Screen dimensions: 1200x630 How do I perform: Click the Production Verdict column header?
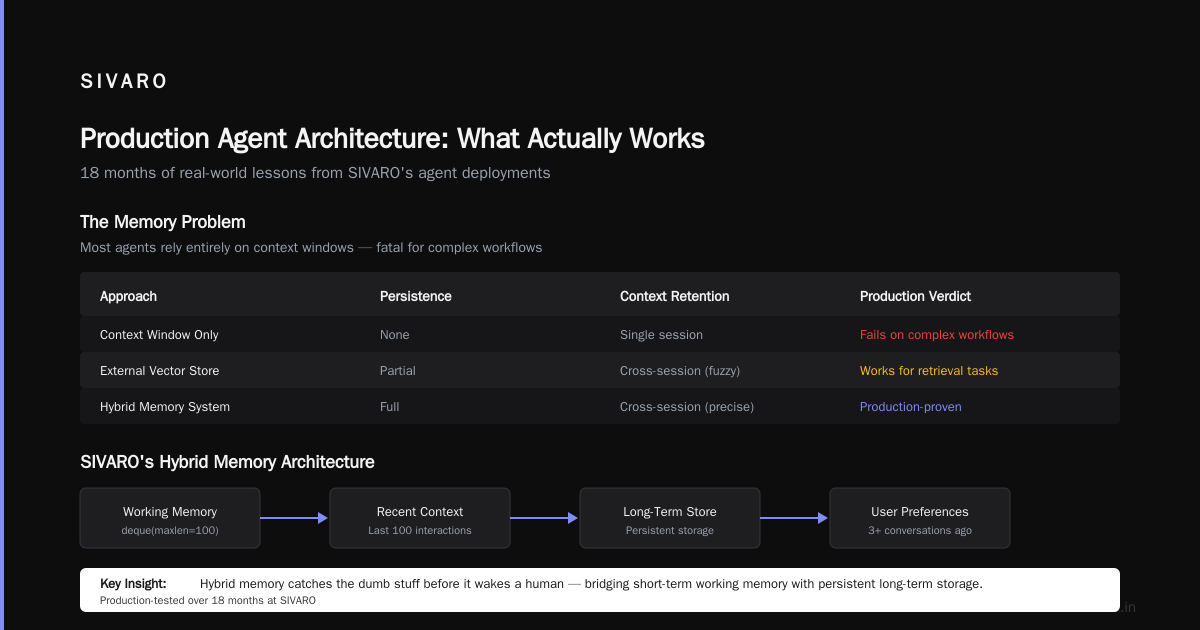coord(915,296)
